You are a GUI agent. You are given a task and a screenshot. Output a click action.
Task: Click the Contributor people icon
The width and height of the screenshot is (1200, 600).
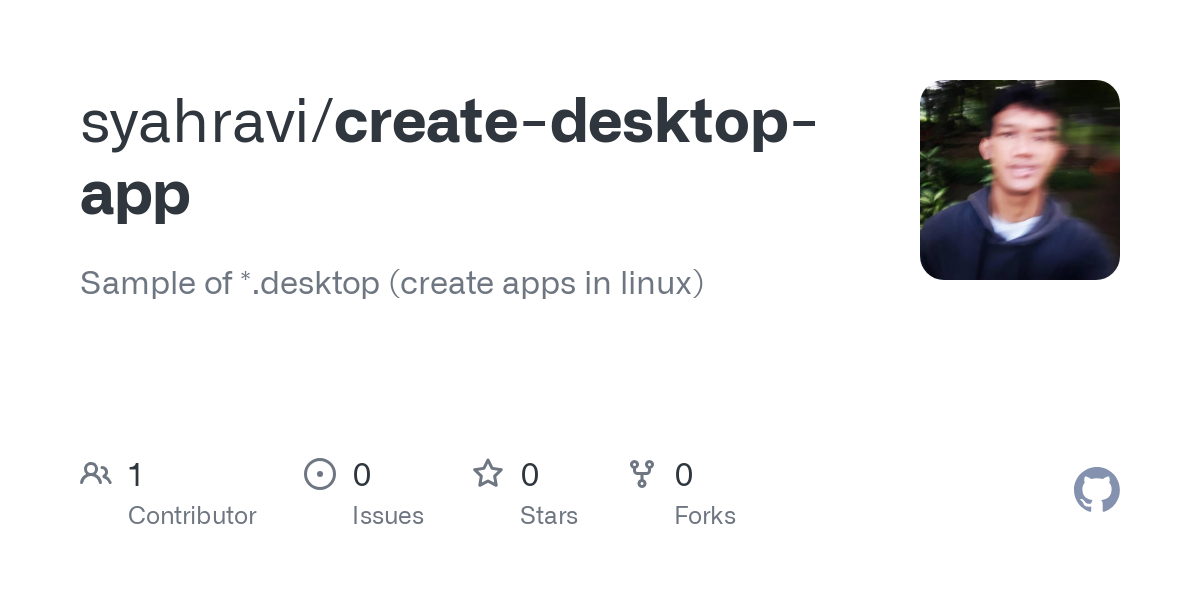[x=96, y=473]
